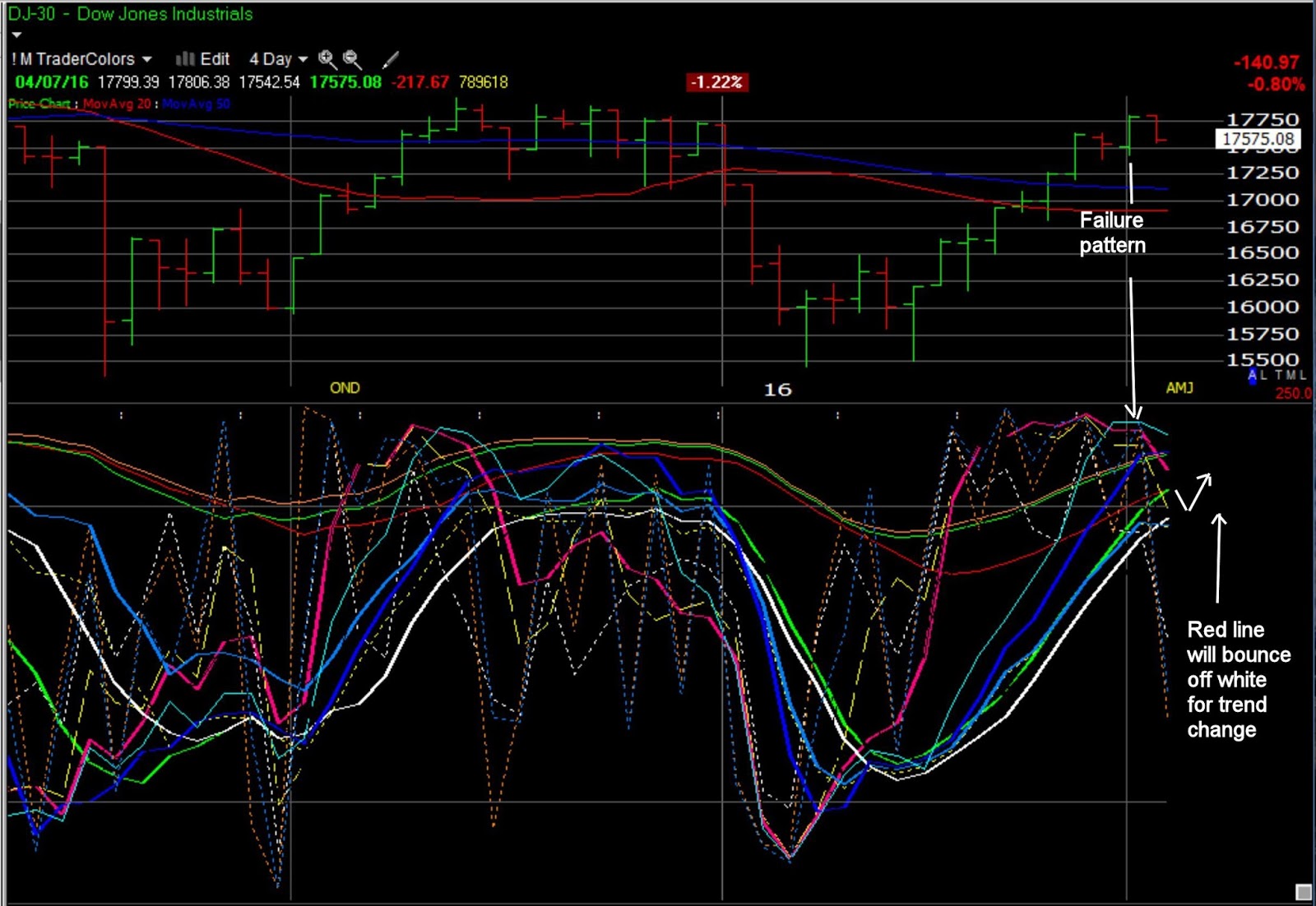Select the zoom-in magnifier tool
1316x906 pixels.
click(x=327, y=59)
